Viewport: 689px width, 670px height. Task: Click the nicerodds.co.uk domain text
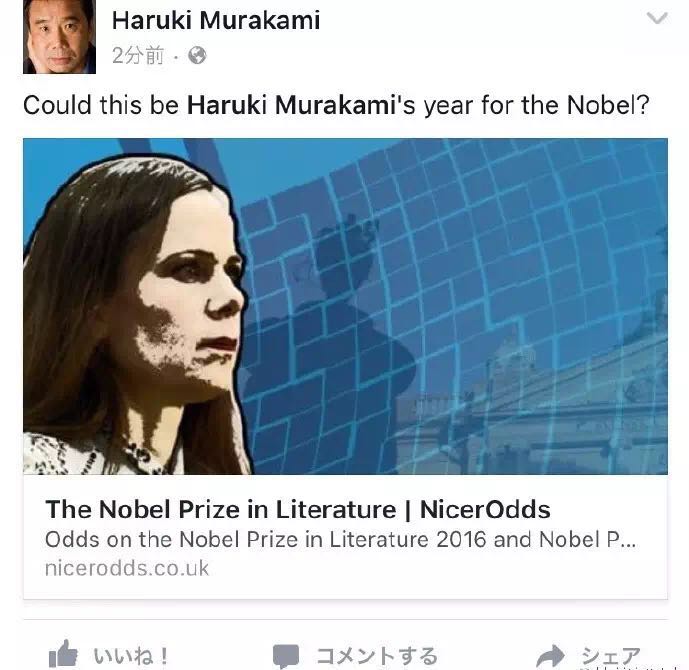point(127,568)
